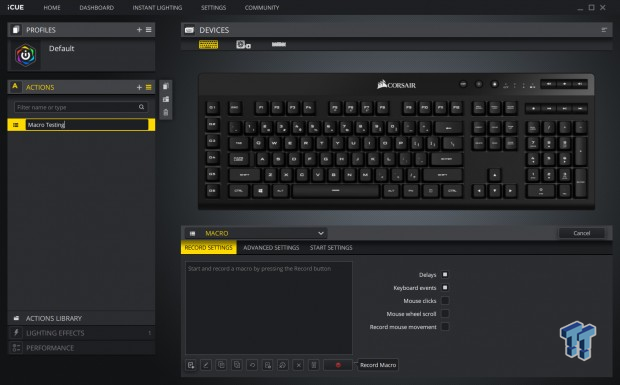Click the Escape key on keyboard image
This screenshot has height=385, width=620.
pos(235,108)
